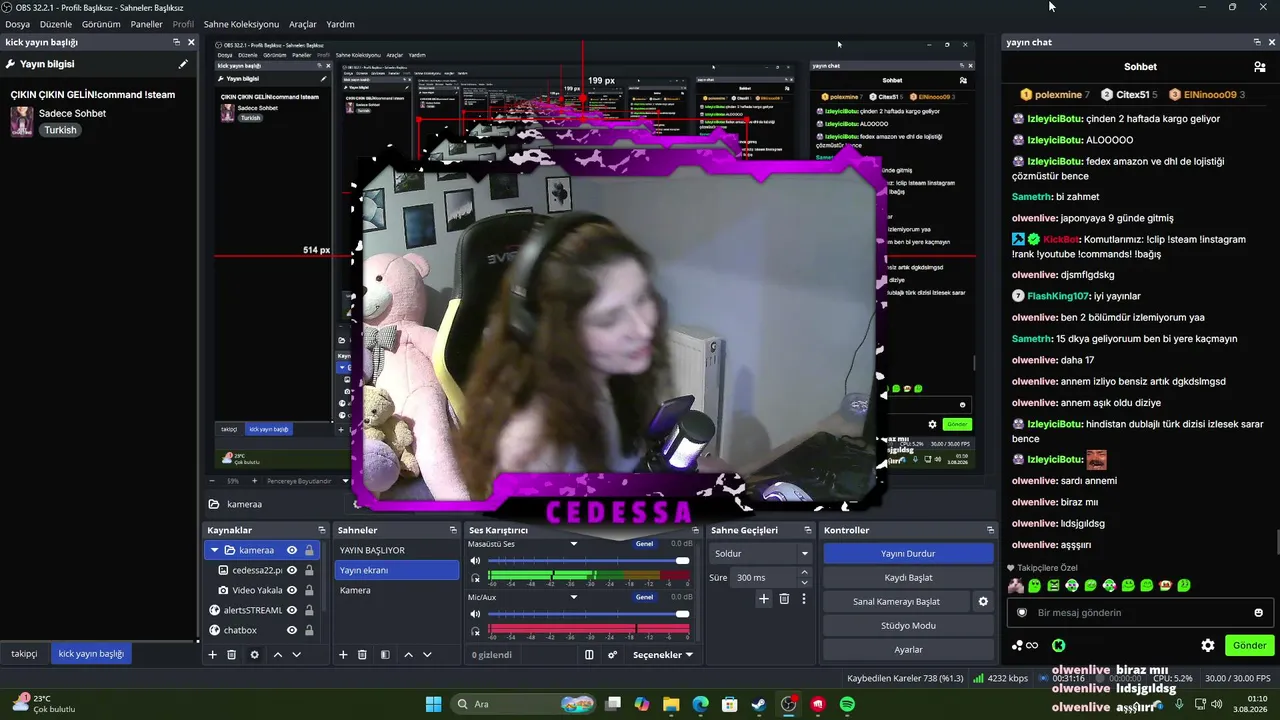The image size is (1280, 720).
Task: Hide the chatbox source
Action: click(292, 630)
